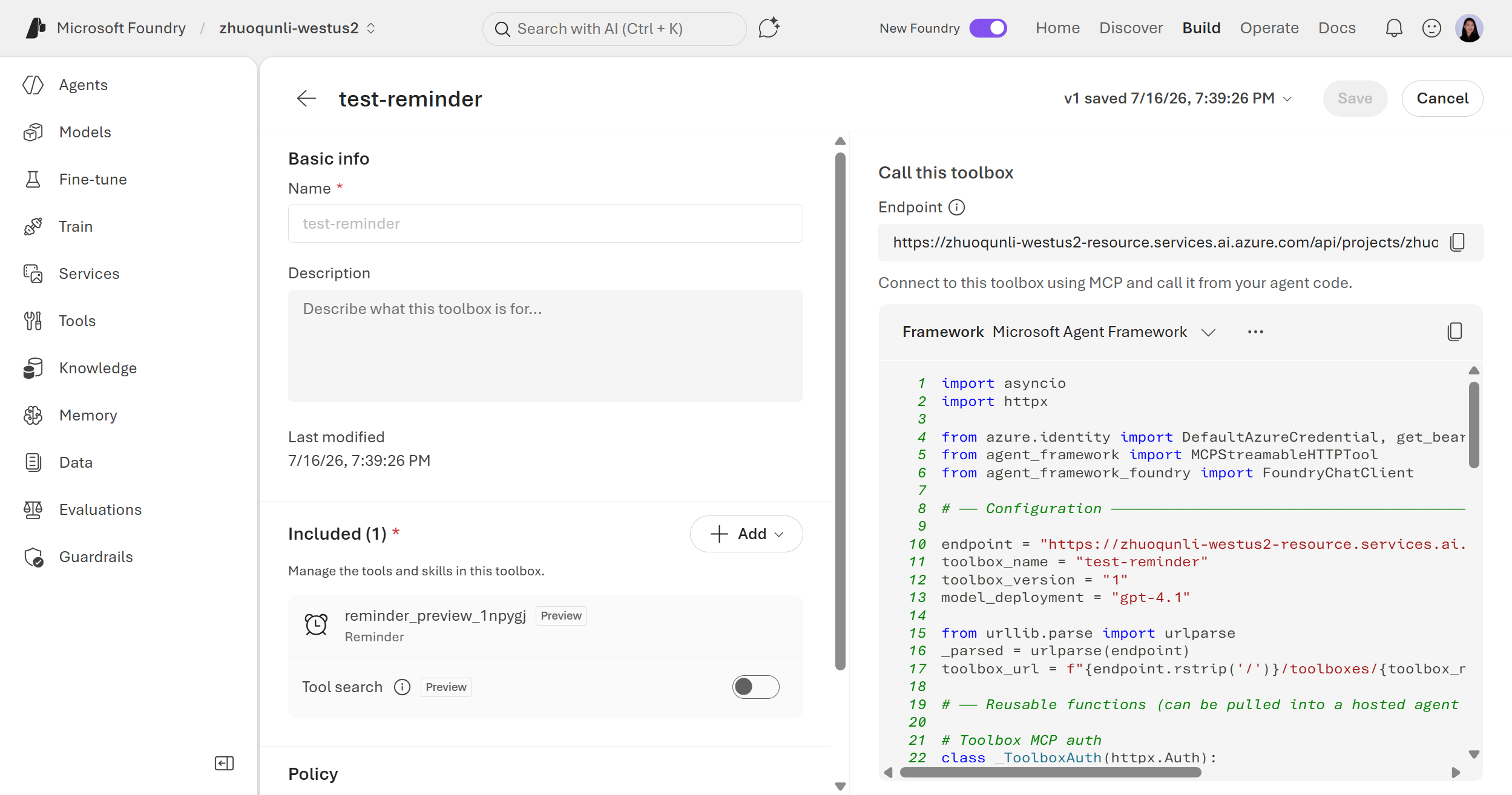The width and height of the screenshot is (1512, 795).
Task: Click the feedback smiley icon
Action: coord(1431,28)
